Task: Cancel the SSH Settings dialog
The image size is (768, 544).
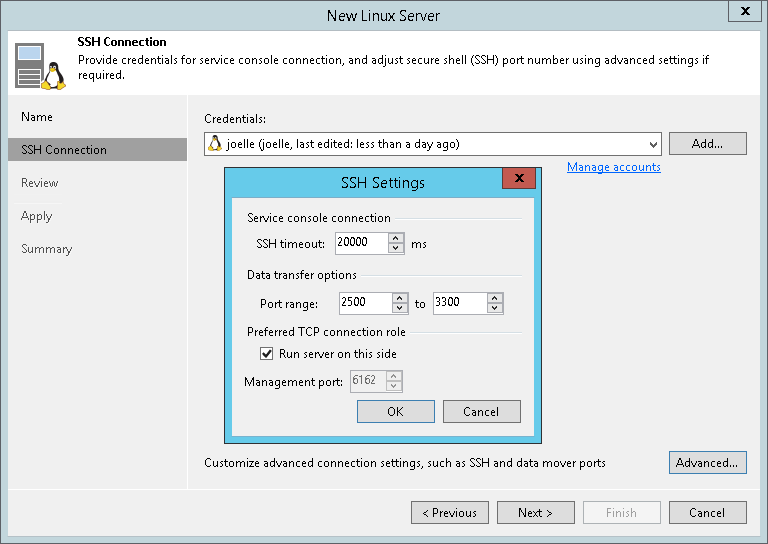Action: tap(481, 411)
